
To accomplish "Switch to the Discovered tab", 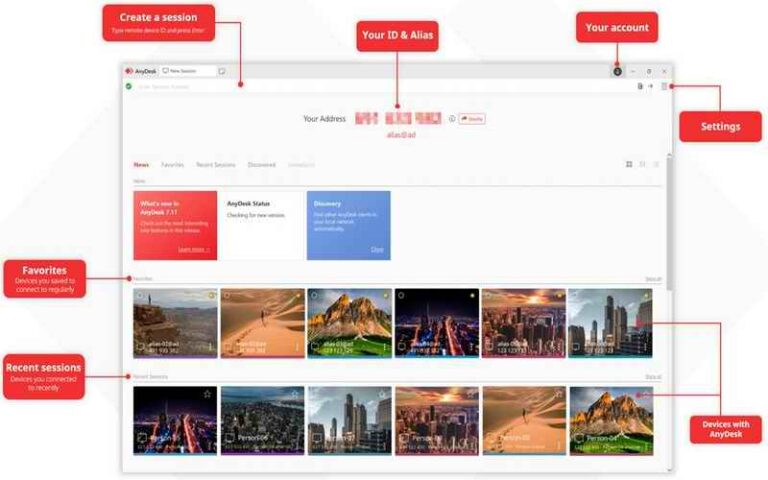I will click(262, 164).
